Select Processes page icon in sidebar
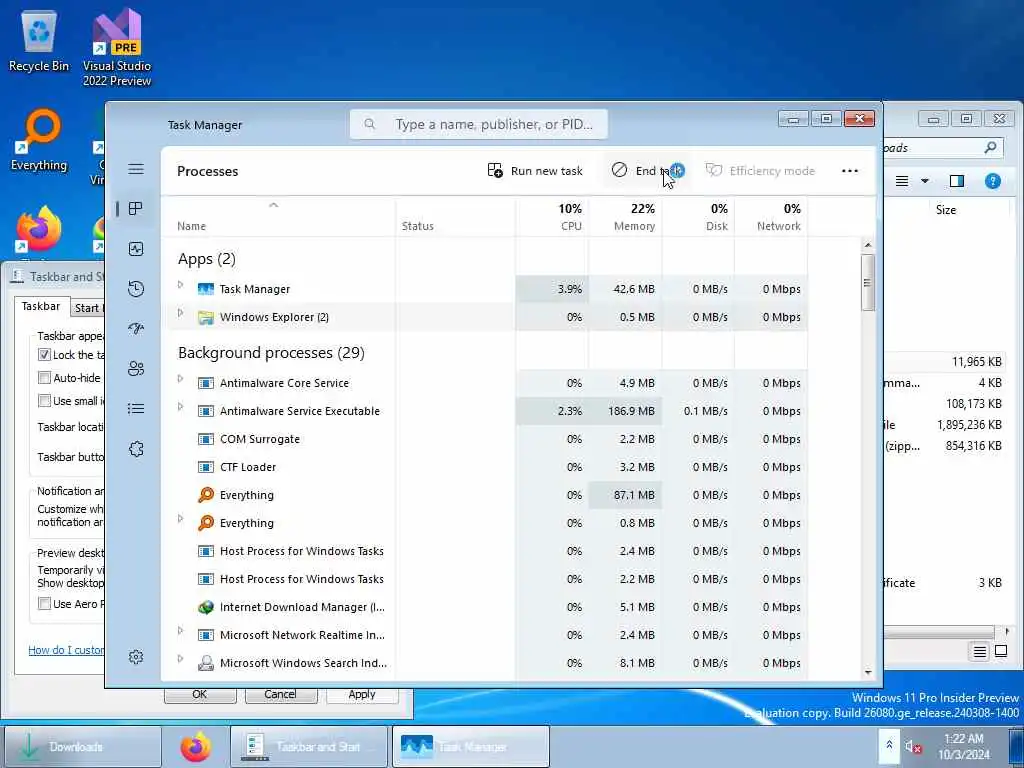Image resolution: width=1024 pixels, height=768 pixels. point(136,208)
